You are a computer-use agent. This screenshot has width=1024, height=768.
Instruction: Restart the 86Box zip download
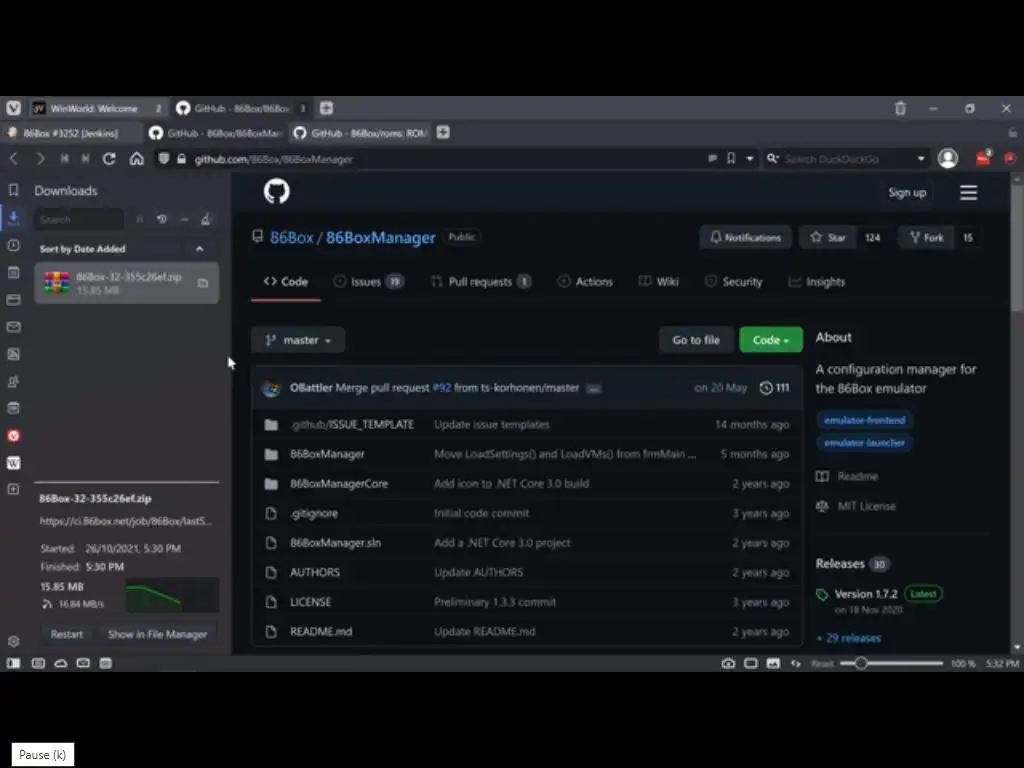click(67, 634)
